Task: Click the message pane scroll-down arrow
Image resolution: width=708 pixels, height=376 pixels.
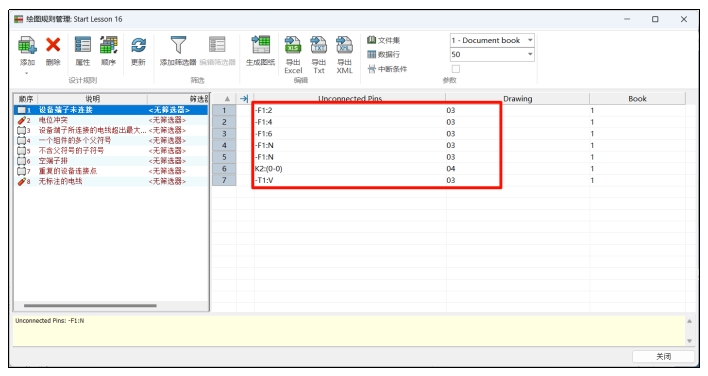Action: pos(689,341)
